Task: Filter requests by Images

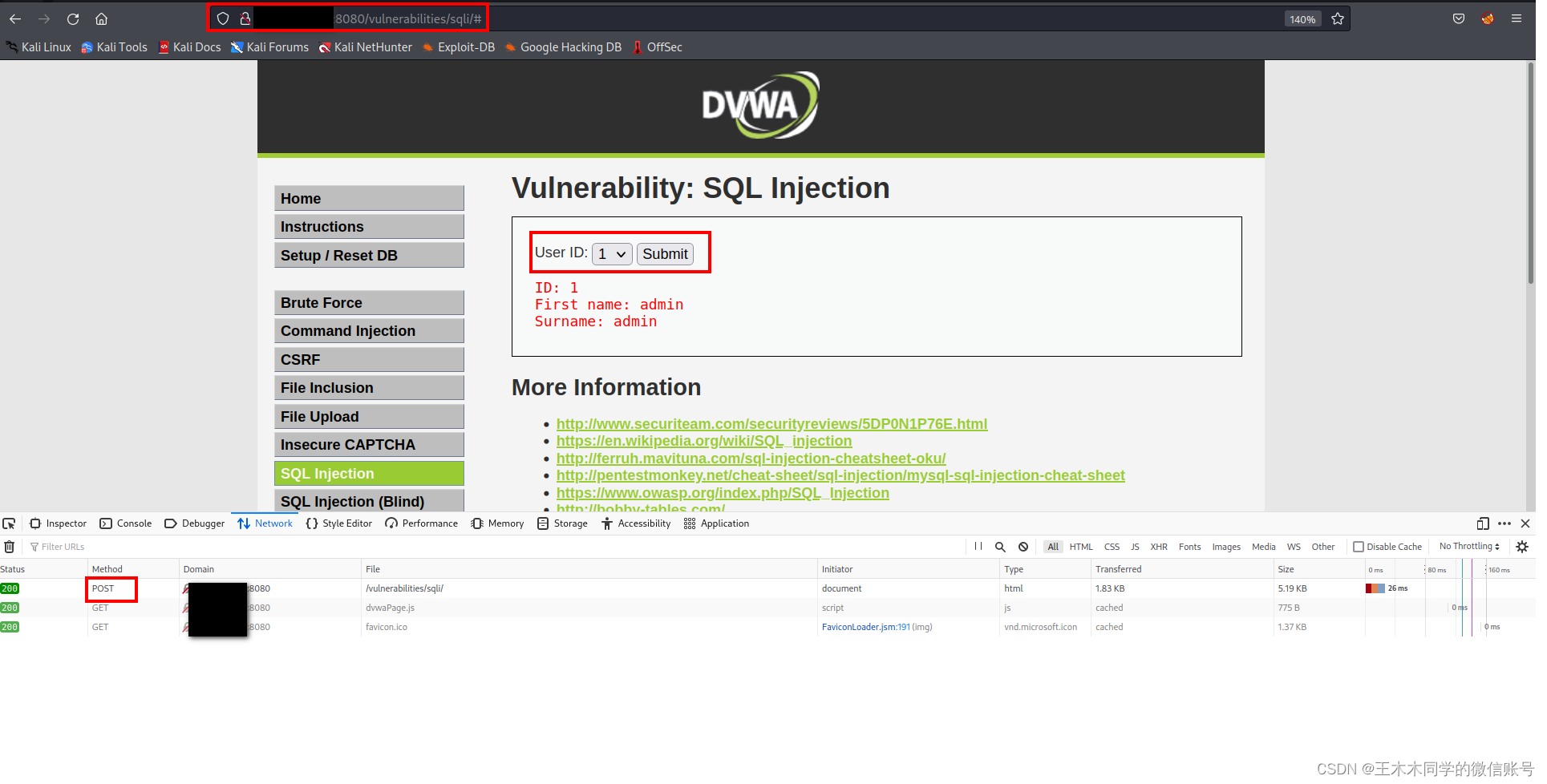Action: (1226, 547)
